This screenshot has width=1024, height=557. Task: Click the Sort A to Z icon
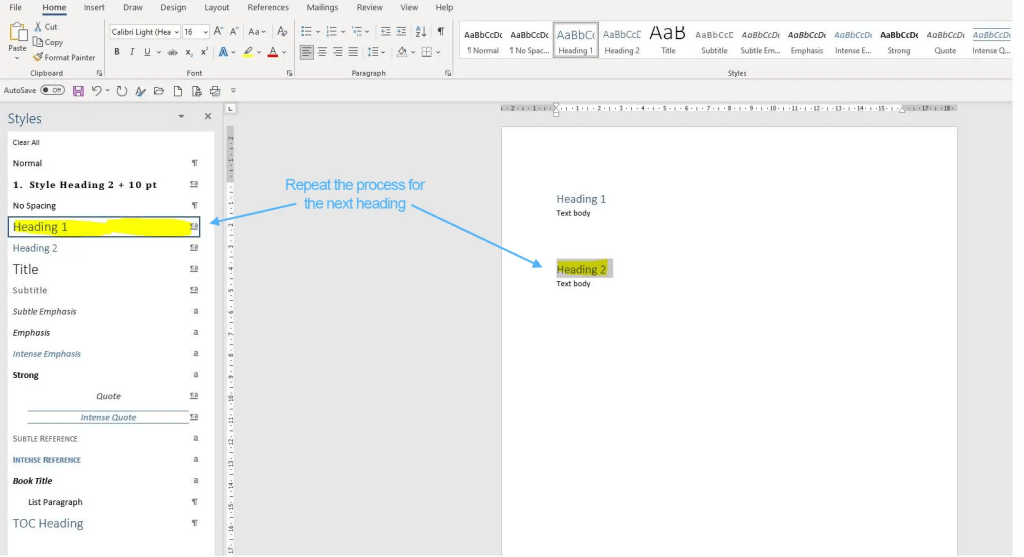click(x=421, y=31)
